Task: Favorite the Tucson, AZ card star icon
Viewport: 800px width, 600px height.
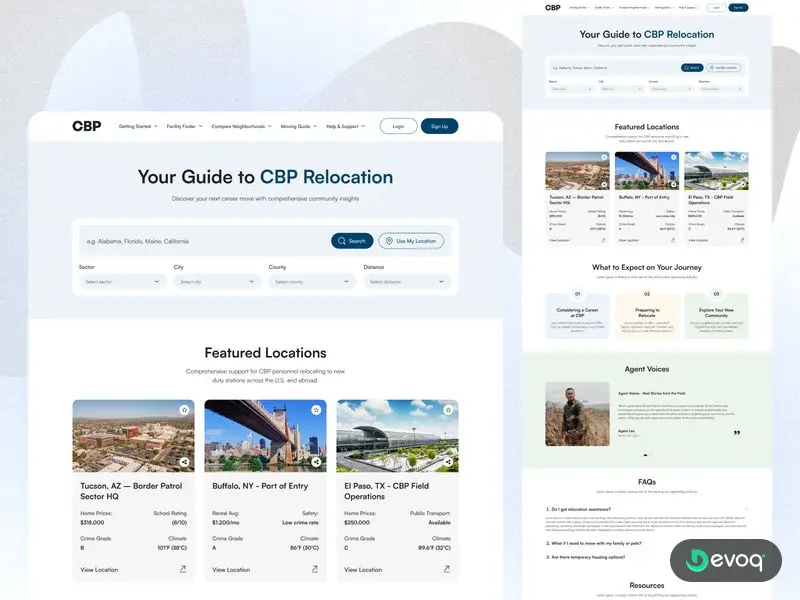Action: click(184, 410)
